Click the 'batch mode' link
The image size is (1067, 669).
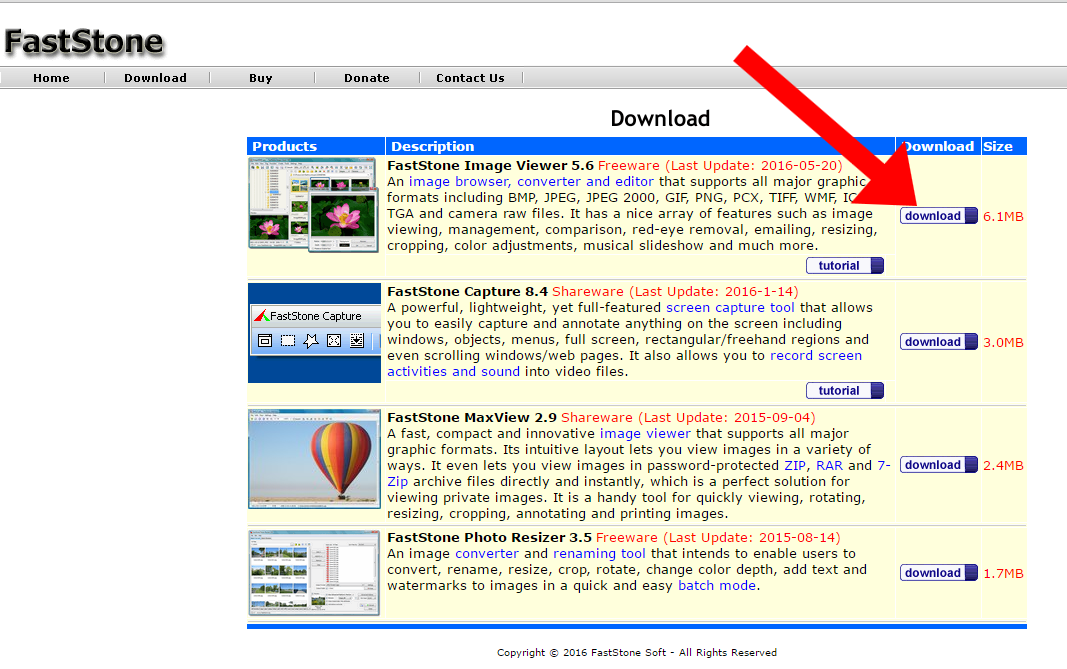tap(717, 586)
